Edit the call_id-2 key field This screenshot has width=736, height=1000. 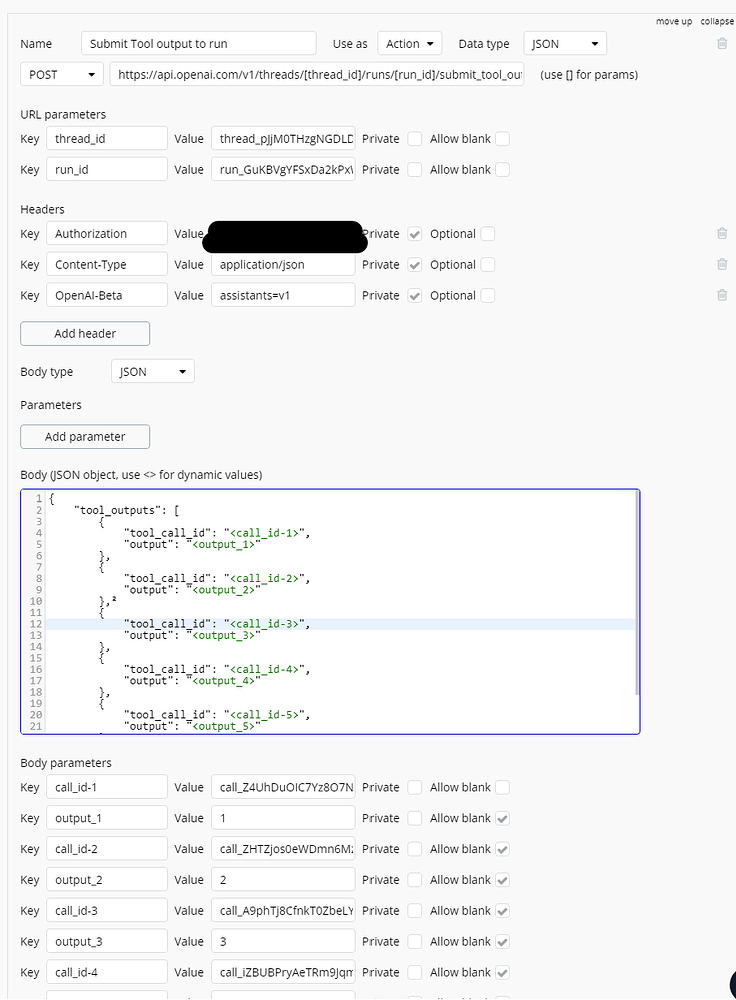[107, 849]
